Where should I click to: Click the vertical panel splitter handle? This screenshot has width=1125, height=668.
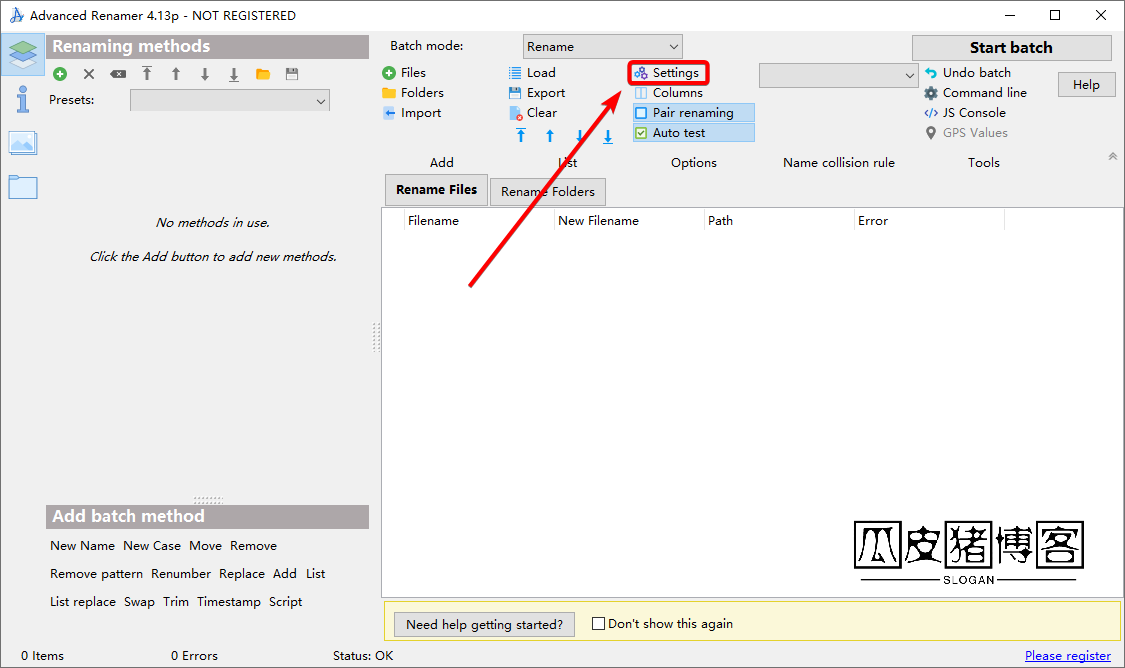click(376, 337)
